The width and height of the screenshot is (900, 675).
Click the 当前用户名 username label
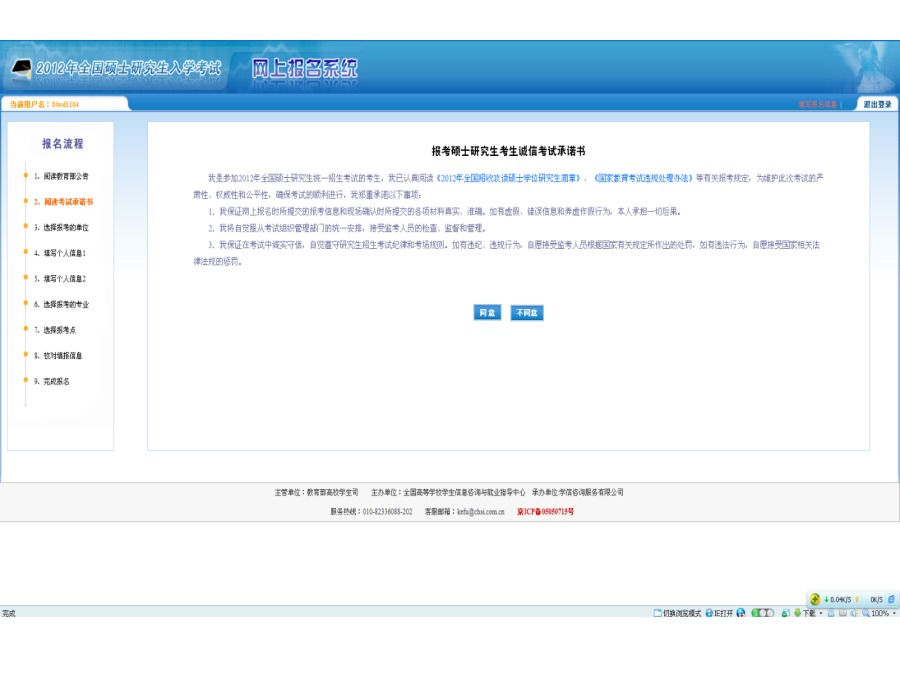coord(44,104)
